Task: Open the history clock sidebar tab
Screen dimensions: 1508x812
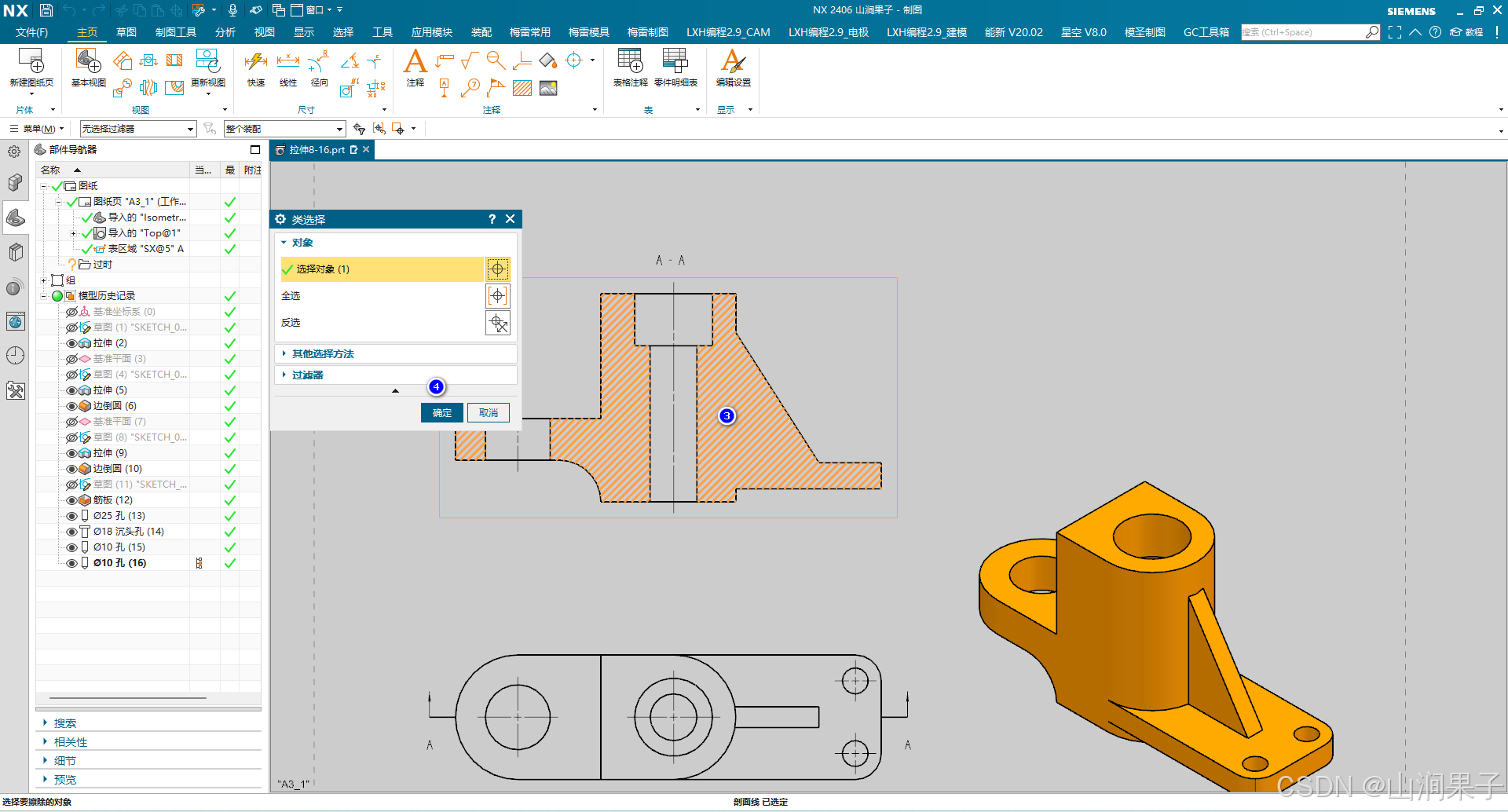Action: pos(15,356)
